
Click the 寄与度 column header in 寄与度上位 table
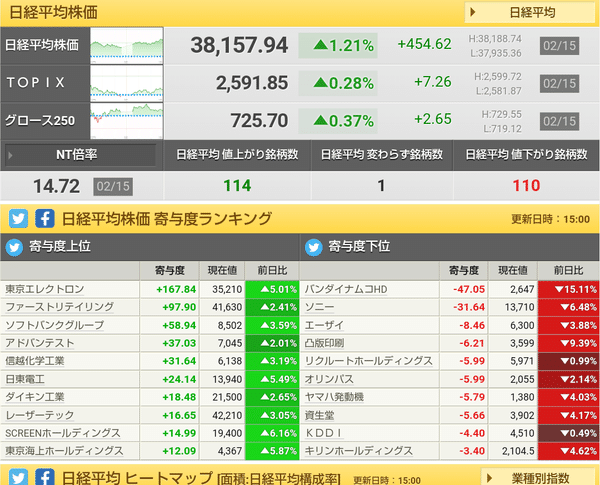(x=170, y=271)
